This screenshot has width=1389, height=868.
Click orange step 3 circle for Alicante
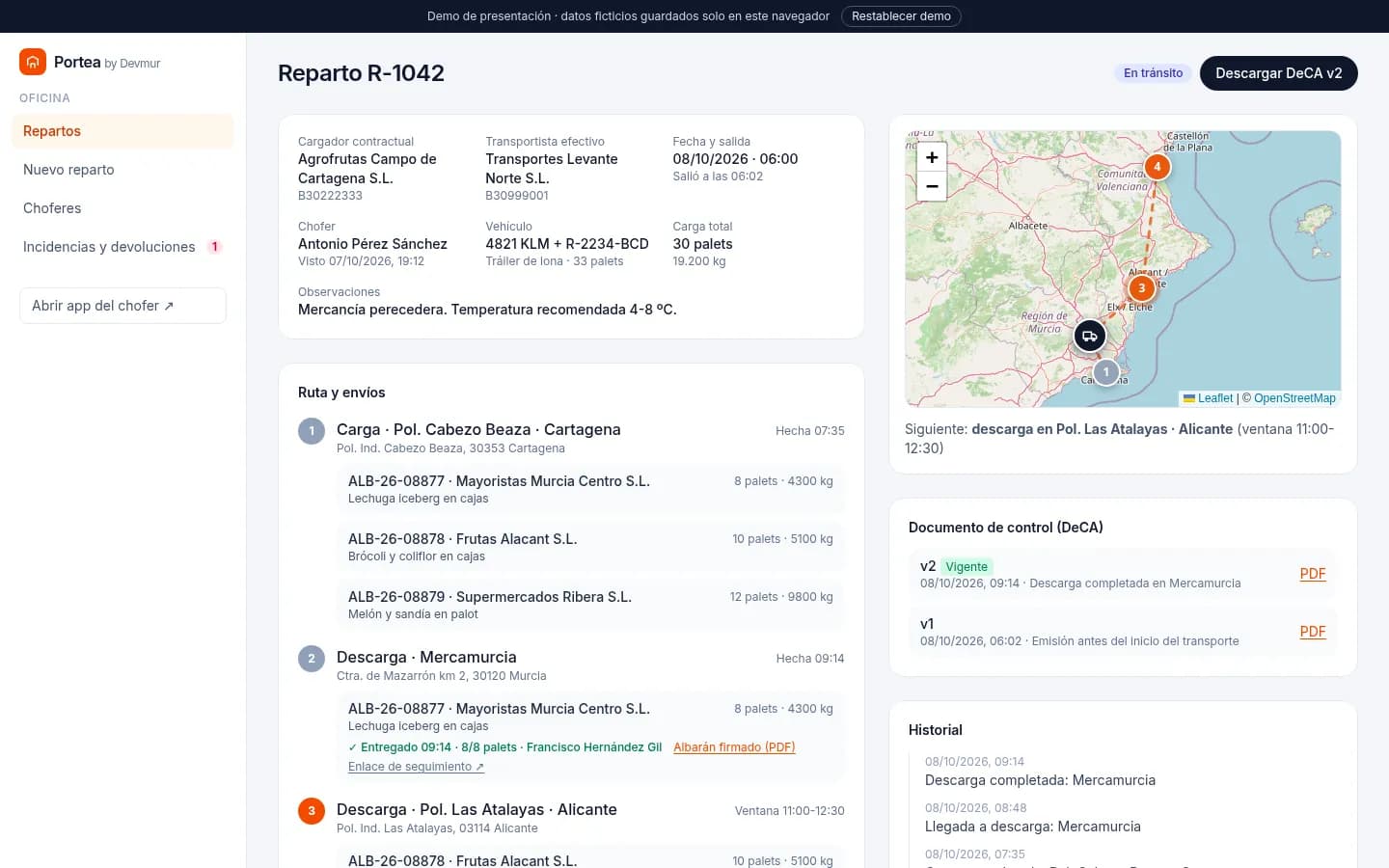(312, 811)
